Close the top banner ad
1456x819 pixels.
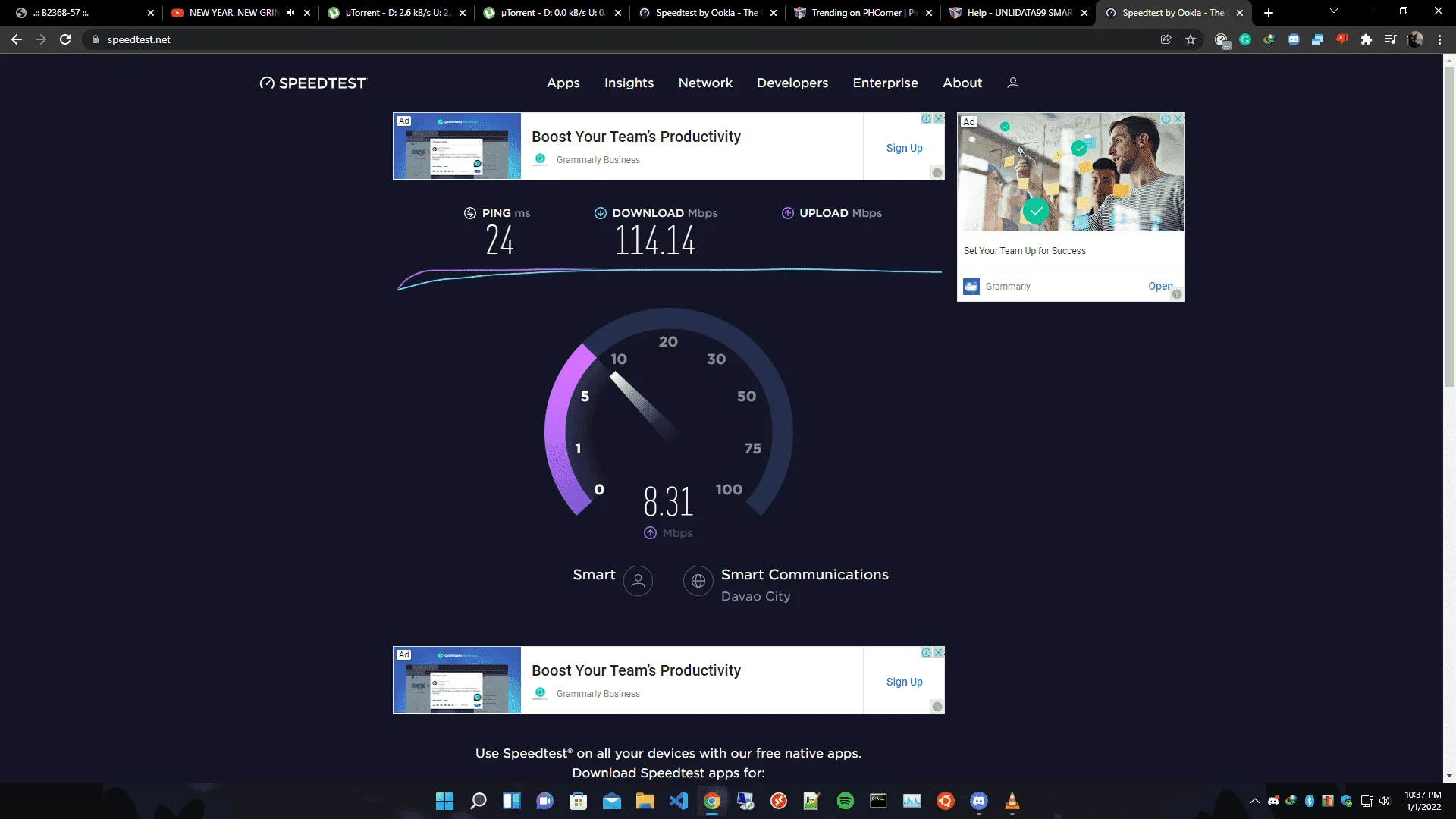pos(939,119)
